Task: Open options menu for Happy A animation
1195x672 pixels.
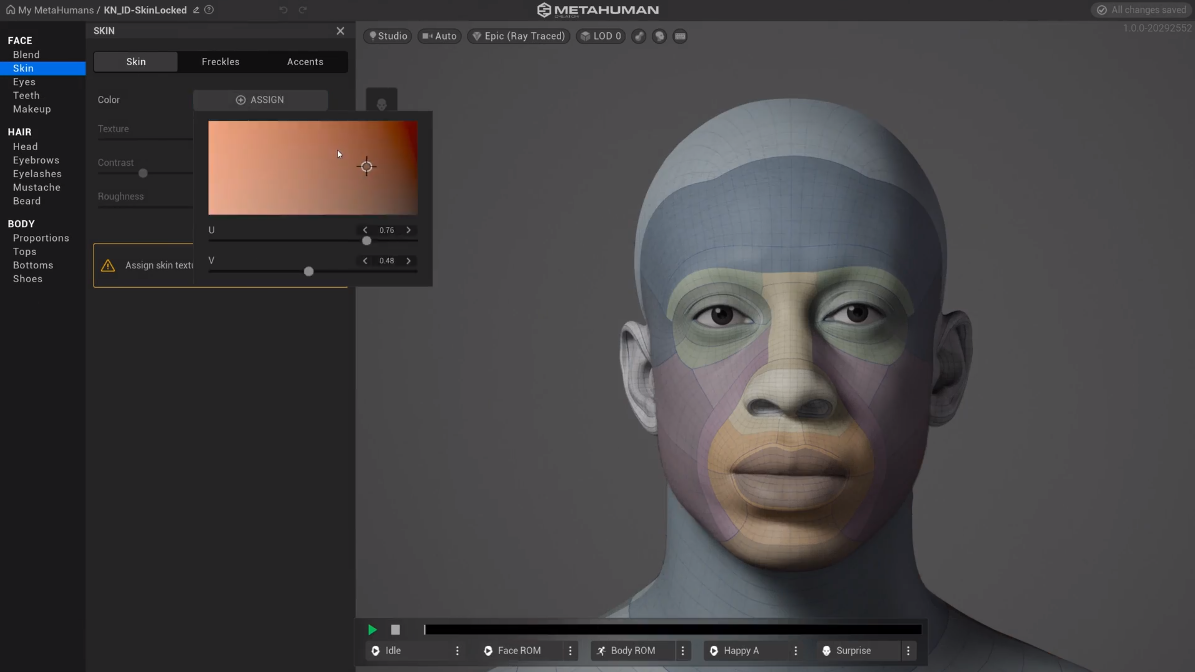Action: pyautogui.click(x=796, y=651)
